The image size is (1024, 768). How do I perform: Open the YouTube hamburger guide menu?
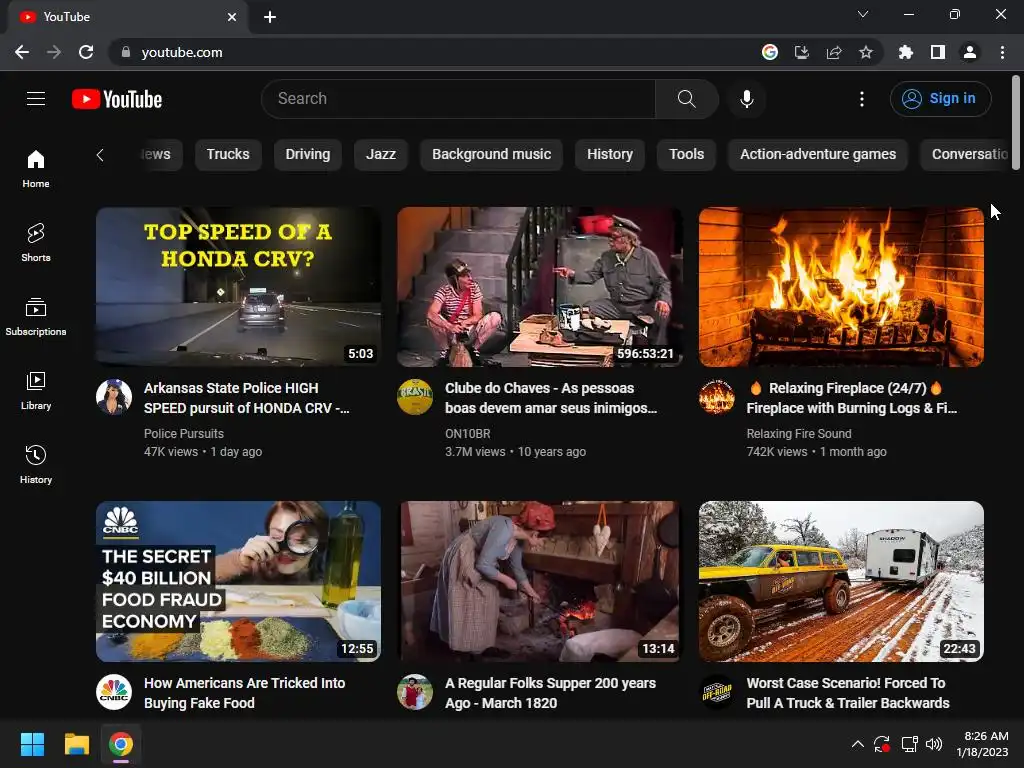[x=36, y=99]
